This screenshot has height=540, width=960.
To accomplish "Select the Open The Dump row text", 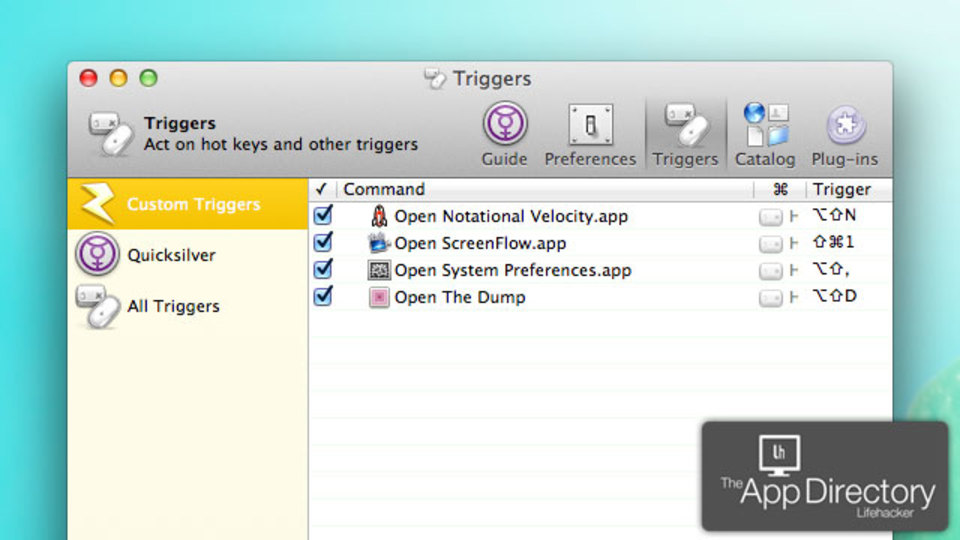I will [460, 297].
